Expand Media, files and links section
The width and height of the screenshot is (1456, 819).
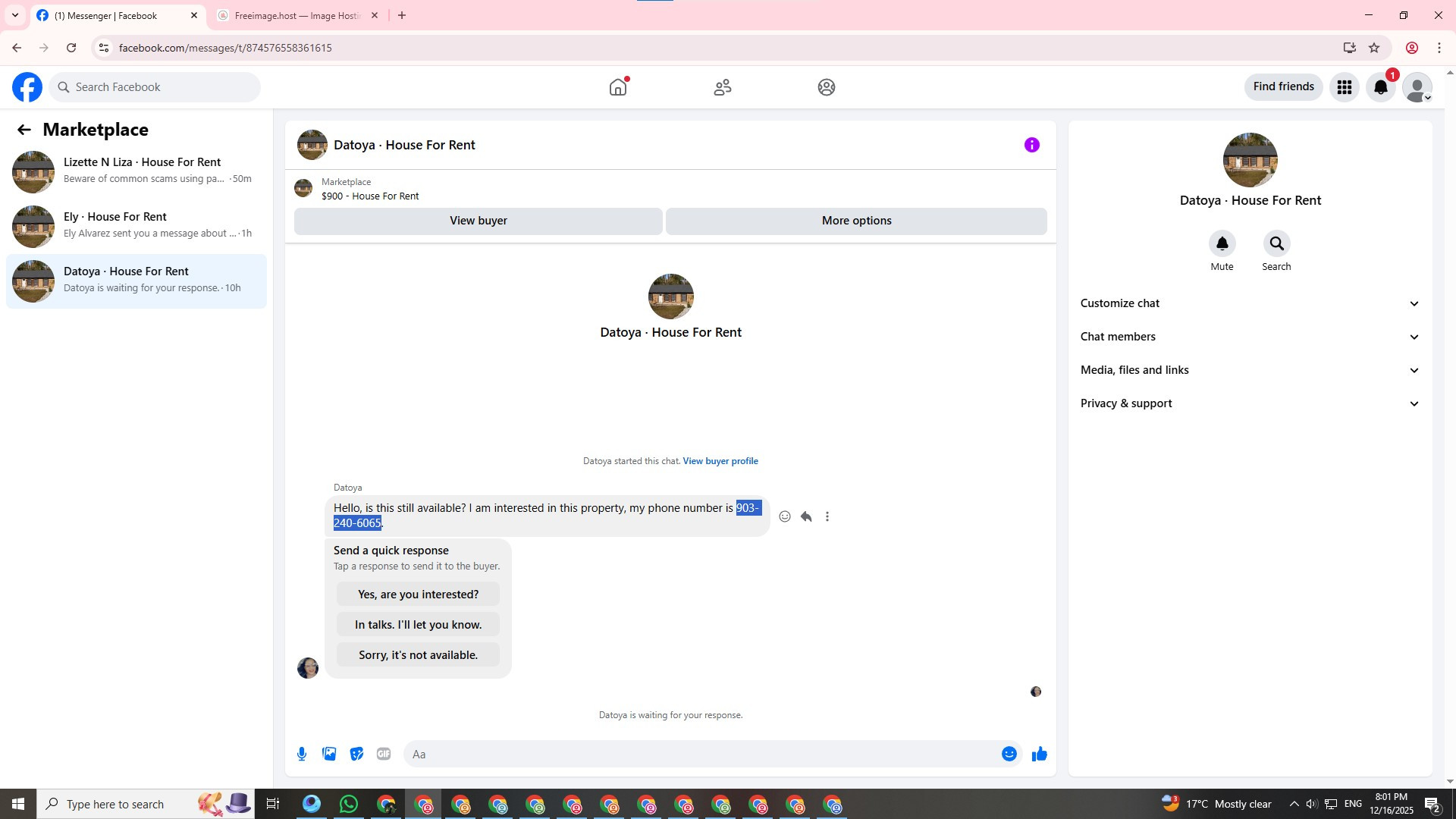1250,370
